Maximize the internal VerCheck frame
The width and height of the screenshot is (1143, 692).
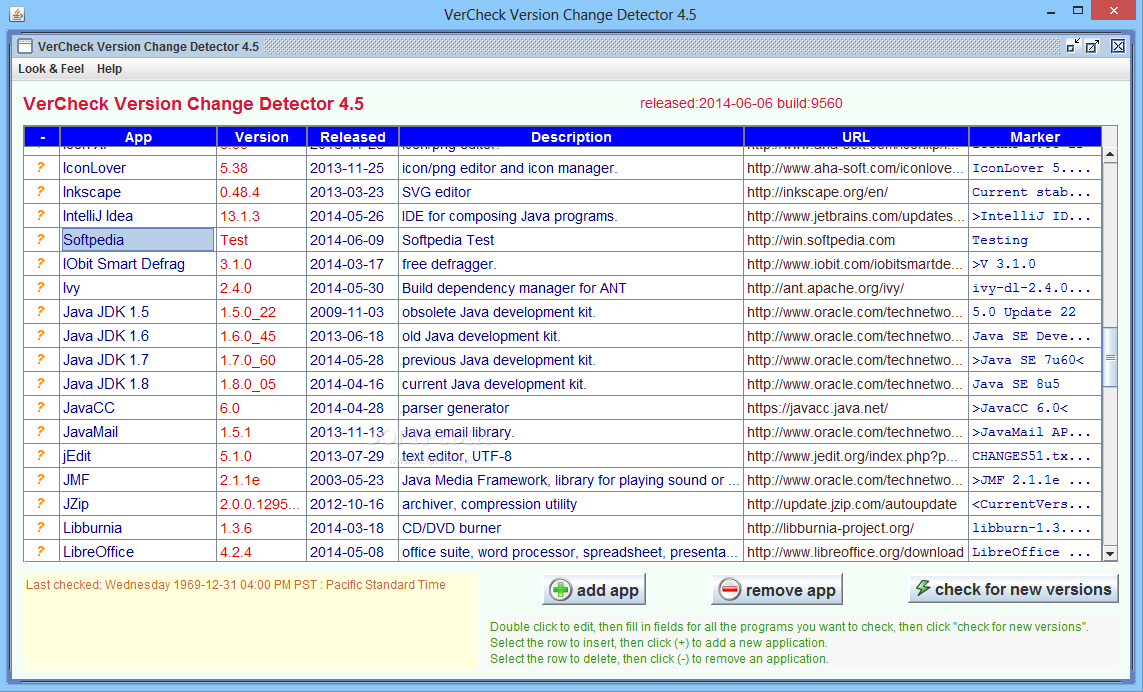[1093, 46]
